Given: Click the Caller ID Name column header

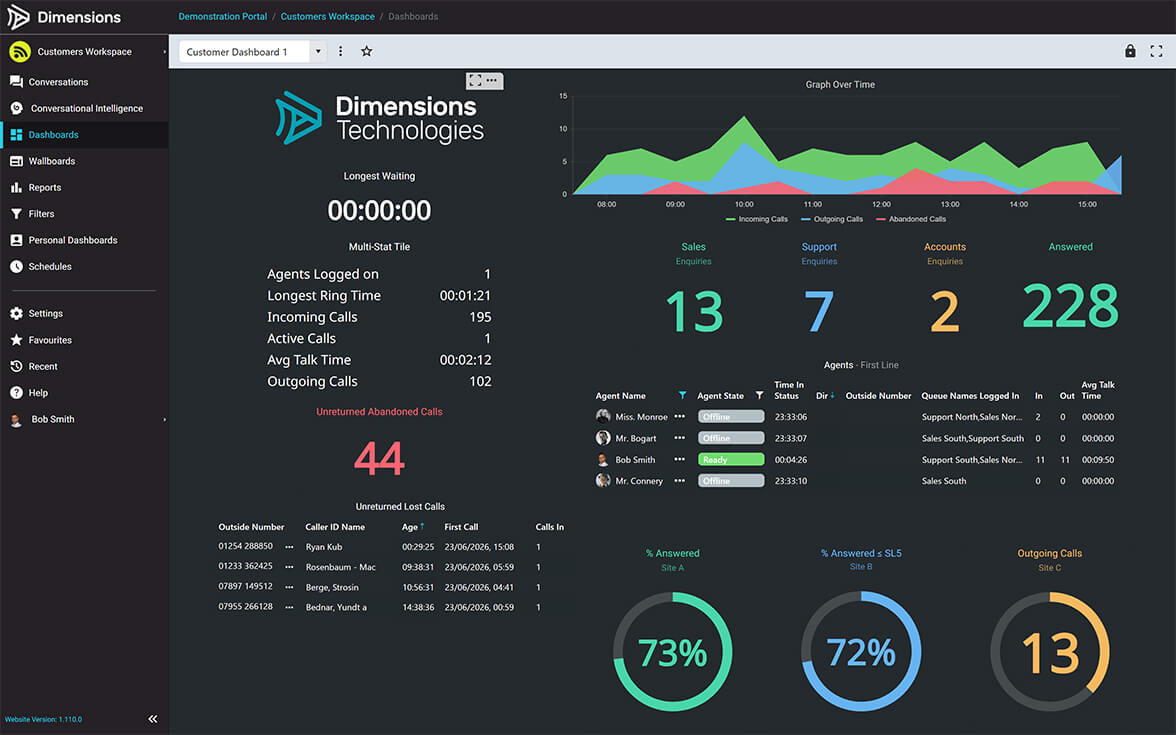Looking at the screenshot, I should pos(335,526).
